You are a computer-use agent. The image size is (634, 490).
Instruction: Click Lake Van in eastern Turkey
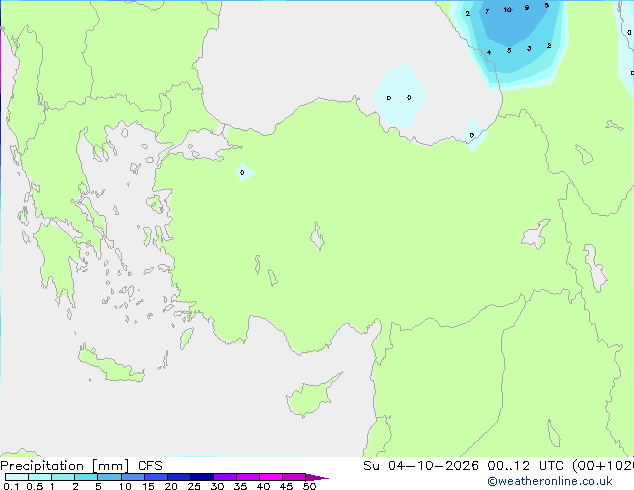[536, 234]
